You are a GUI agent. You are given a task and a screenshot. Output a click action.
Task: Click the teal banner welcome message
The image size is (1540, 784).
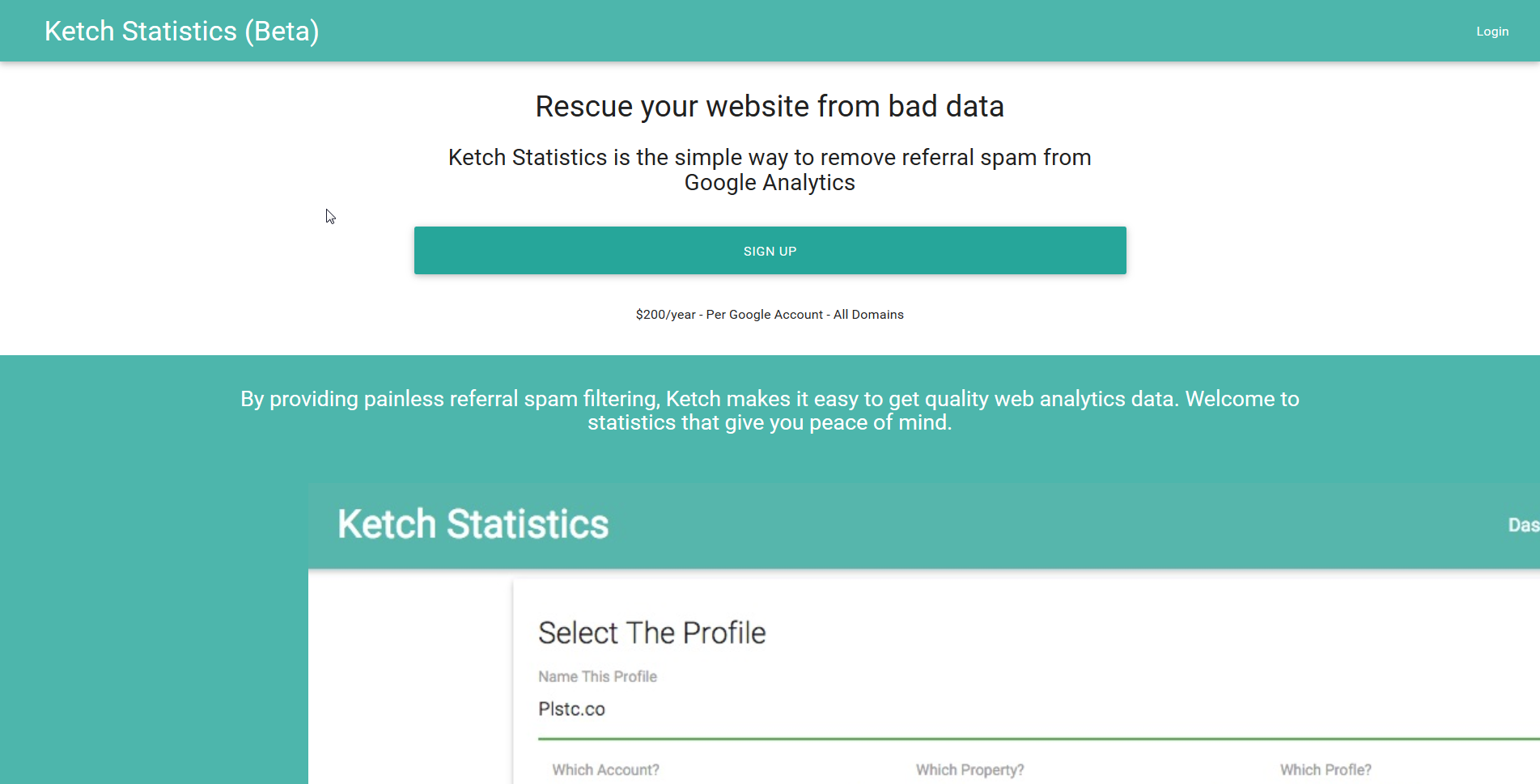coord(769,410)
